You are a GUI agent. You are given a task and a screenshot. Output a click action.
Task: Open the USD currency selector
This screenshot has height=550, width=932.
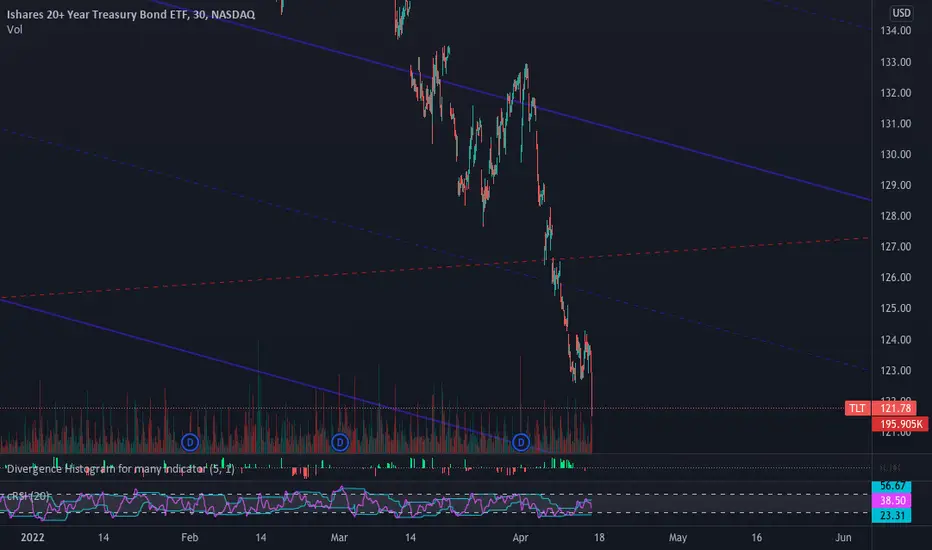coord(901,12)
